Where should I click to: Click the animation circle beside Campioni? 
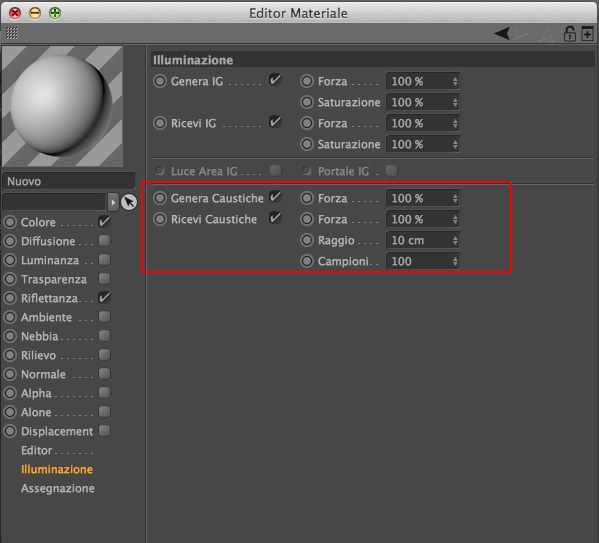[x=307, y=261]
